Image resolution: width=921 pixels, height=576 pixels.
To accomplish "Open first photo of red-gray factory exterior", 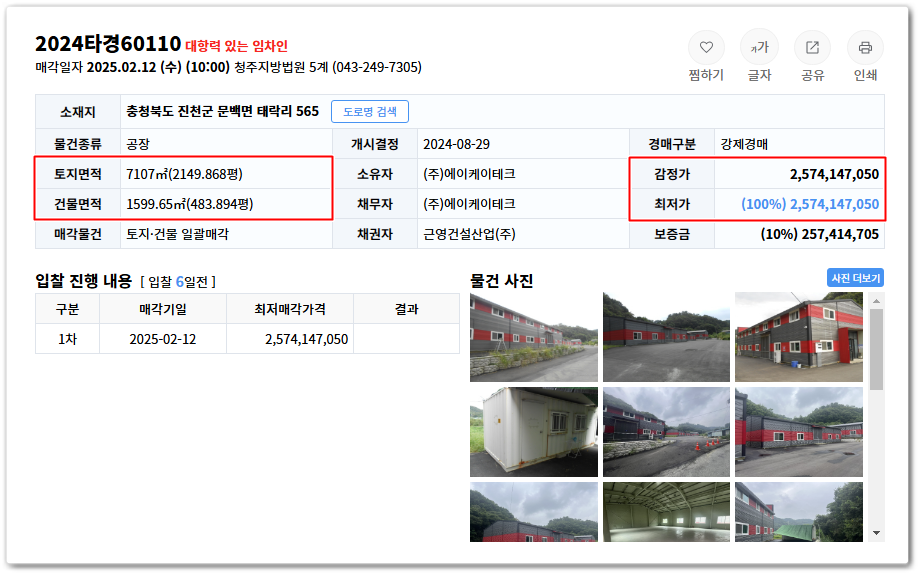I will pyautogui.click(x=533, y=337).
